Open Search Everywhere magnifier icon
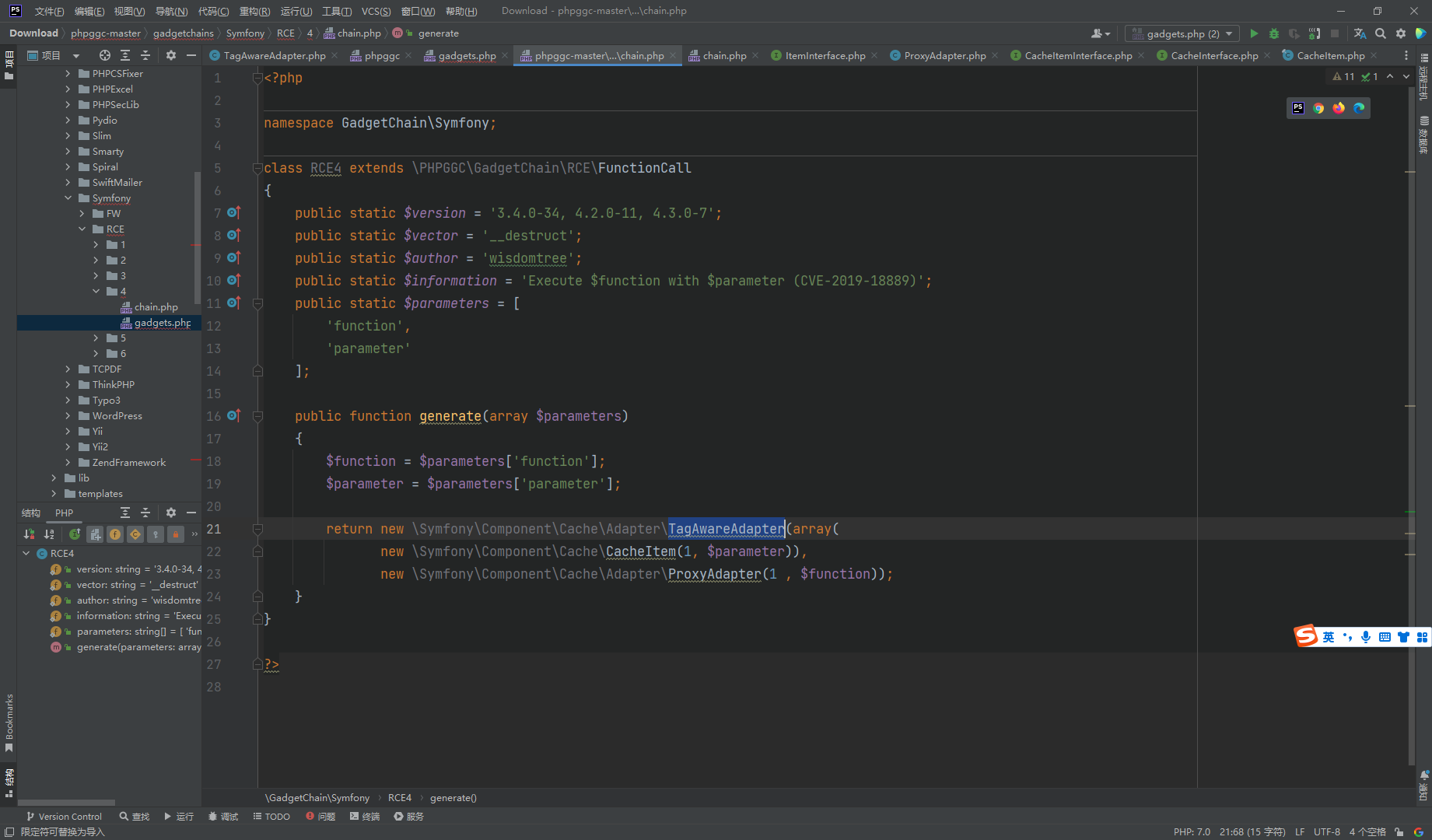Screen dimensions: 1432x840 pyautogui.click(x=1381, y=33)
